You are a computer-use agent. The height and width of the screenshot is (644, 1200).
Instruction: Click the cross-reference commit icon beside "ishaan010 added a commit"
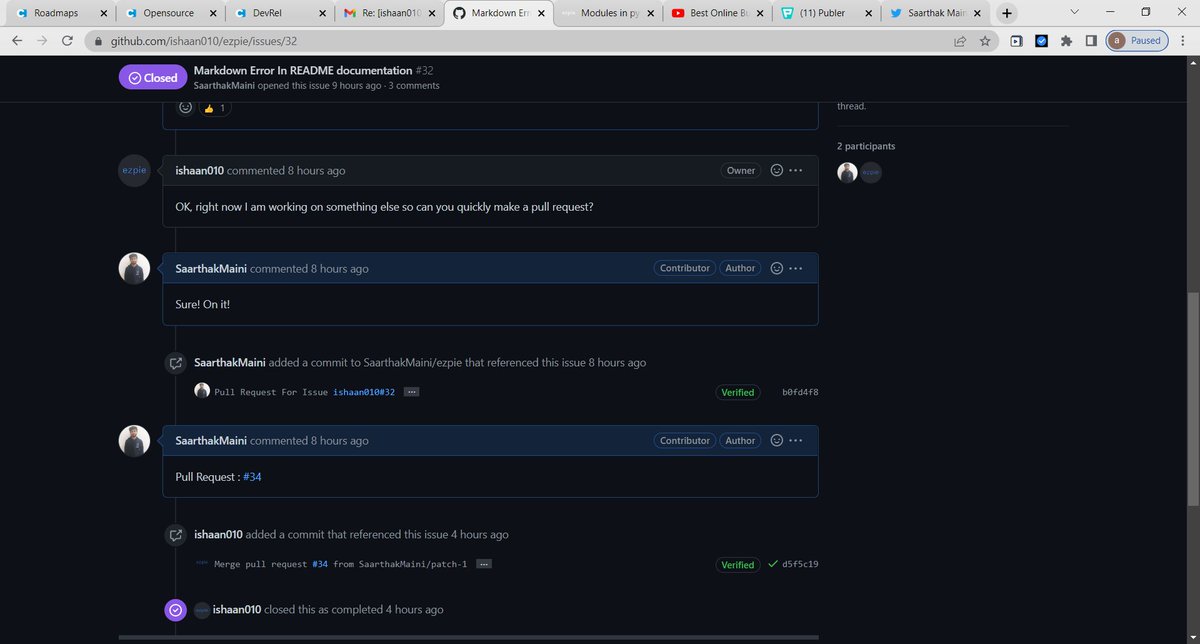click(175, 535)
